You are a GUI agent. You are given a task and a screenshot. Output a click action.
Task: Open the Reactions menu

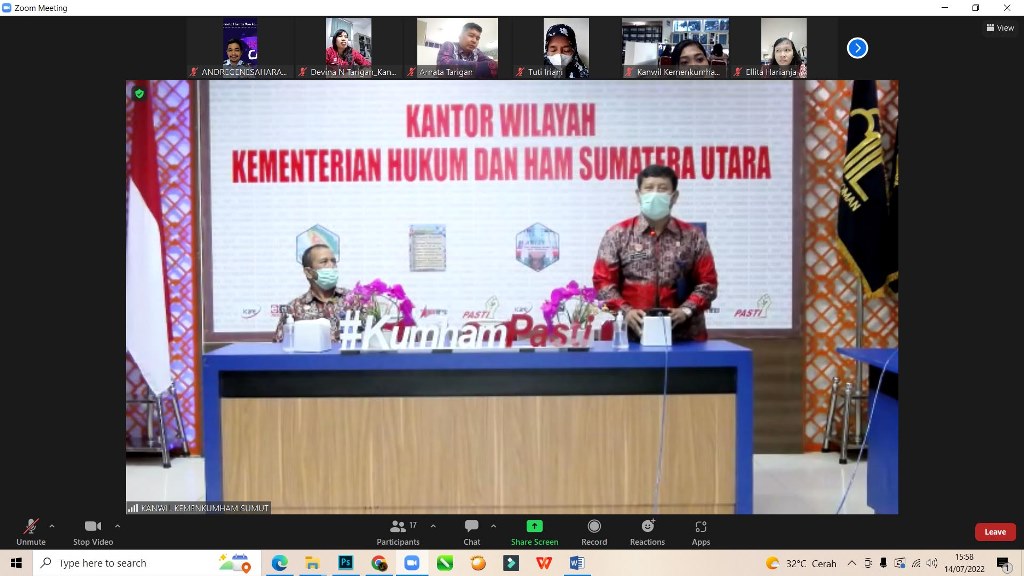(647, 530)
